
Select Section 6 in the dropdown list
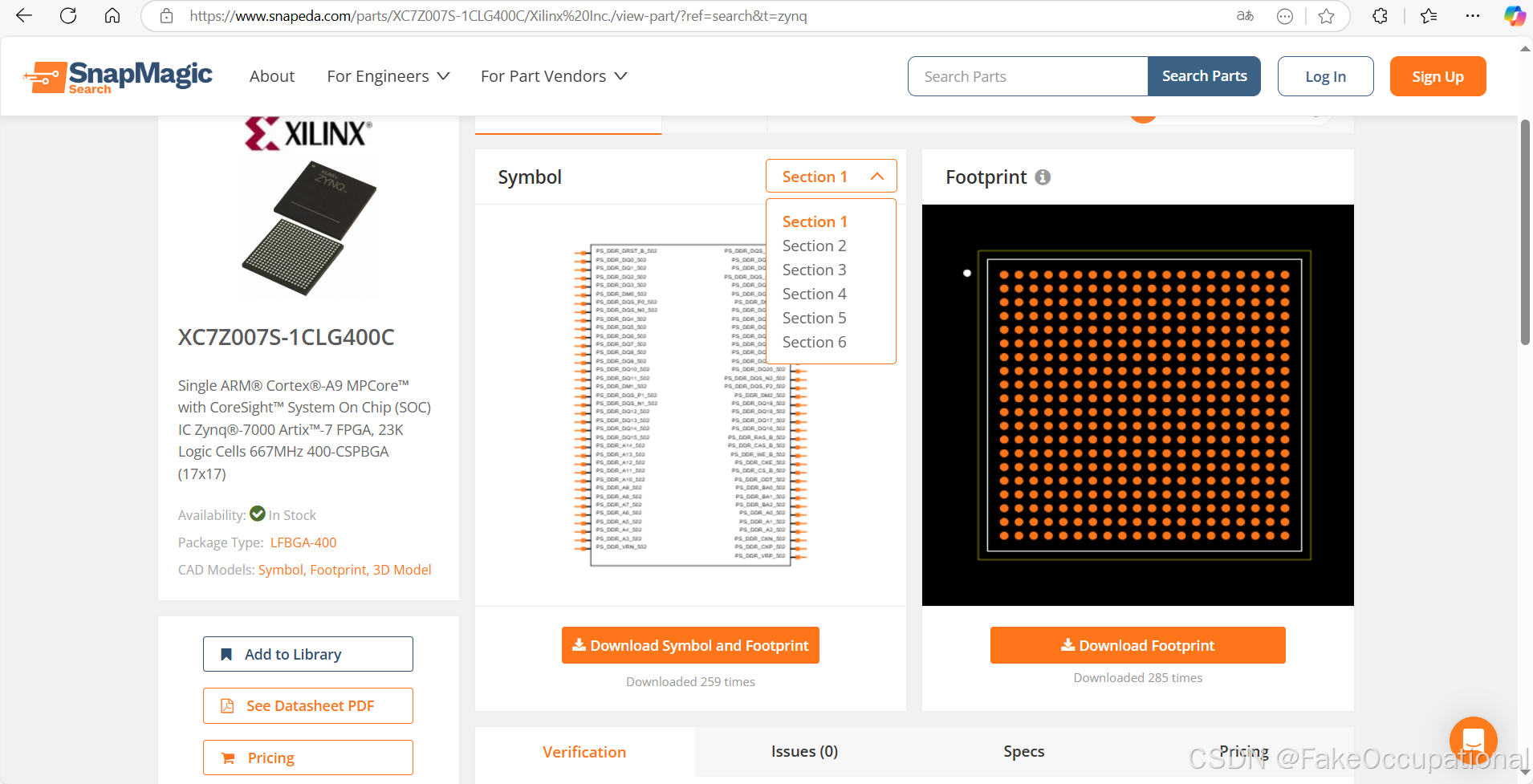tap(815, 342)
